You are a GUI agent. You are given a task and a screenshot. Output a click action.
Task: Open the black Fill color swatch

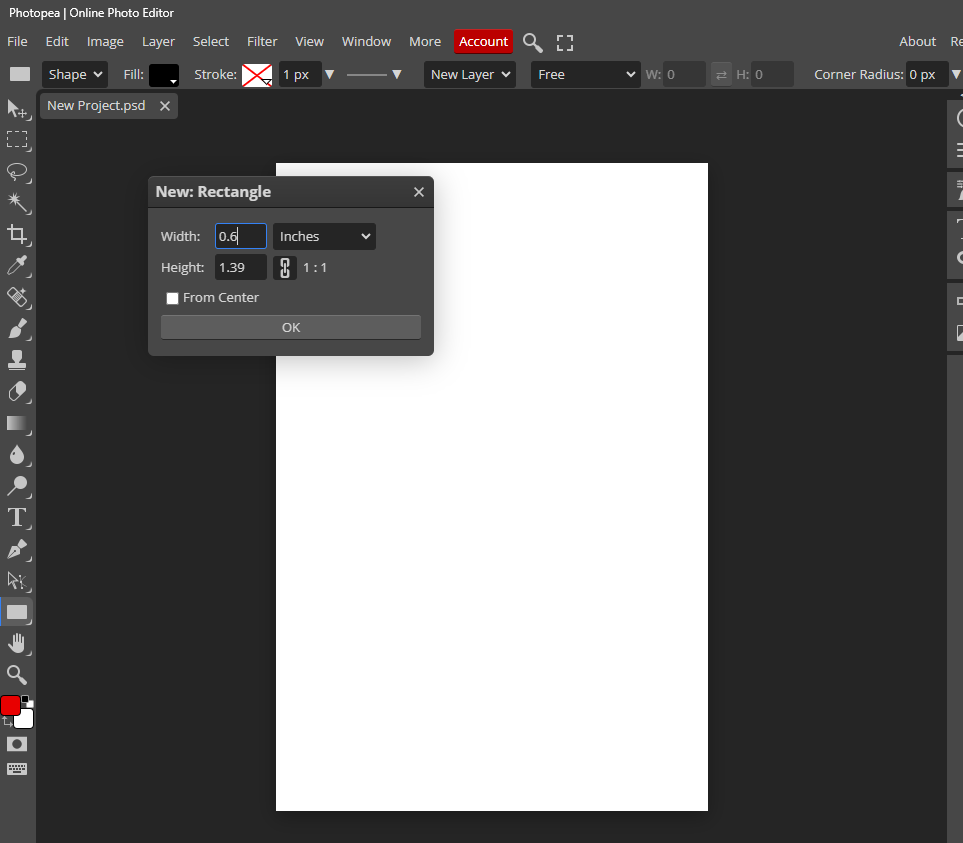163,75
